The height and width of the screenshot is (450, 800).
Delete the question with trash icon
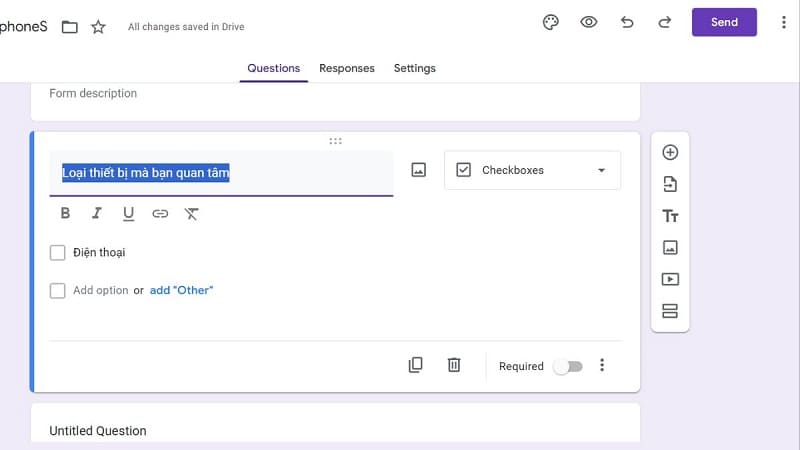pyautogui.click(x=454, y=365)
